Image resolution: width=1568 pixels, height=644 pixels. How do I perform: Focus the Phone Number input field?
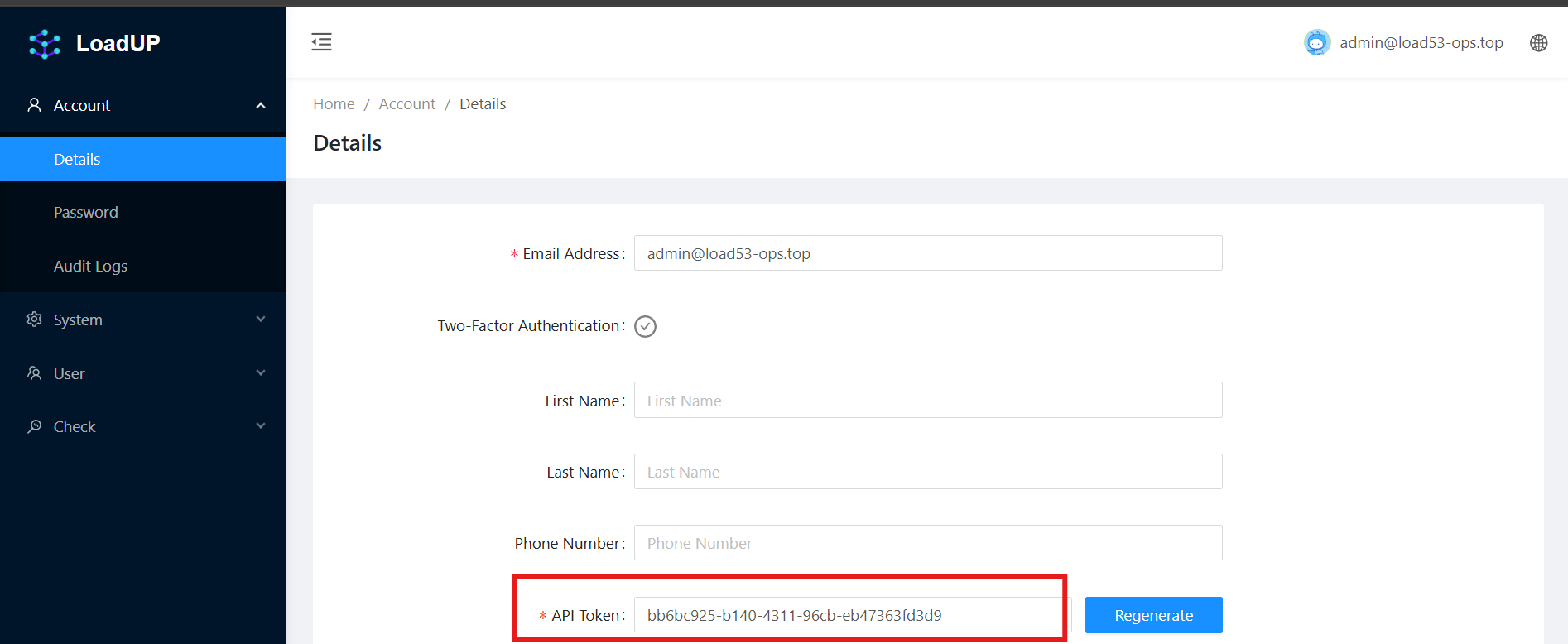(927, 543)
